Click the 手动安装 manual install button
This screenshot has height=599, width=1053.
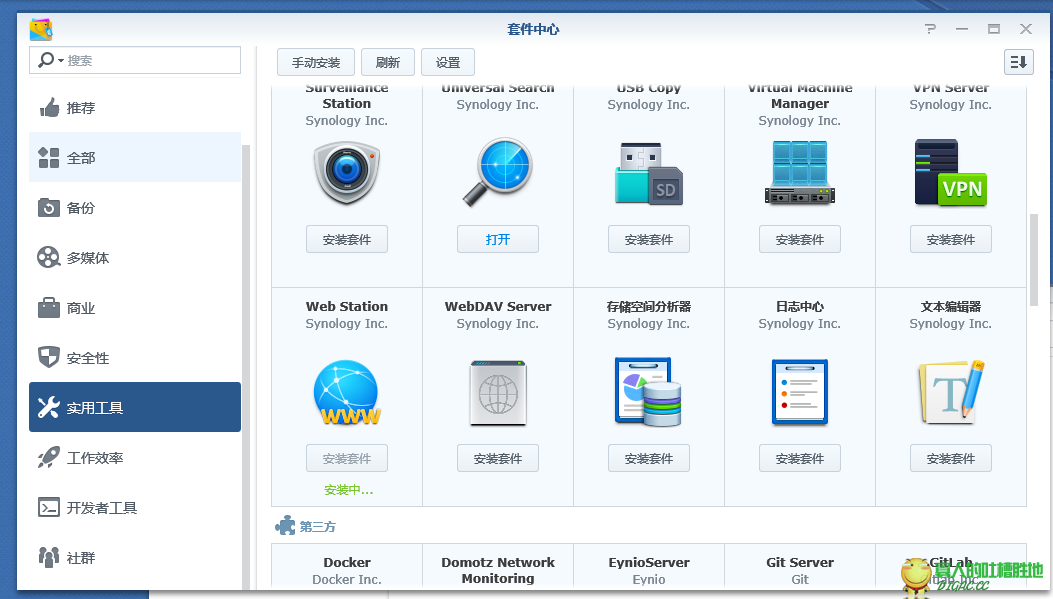316,62
